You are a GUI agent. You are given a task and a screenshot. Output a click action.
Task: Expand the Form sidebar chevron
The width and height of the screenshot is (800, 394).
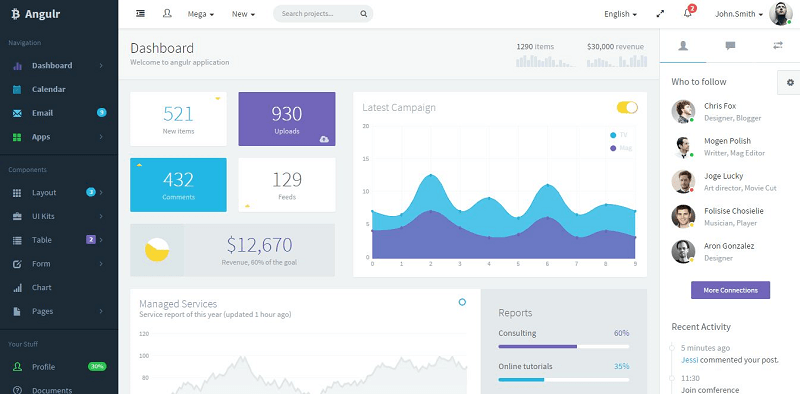[101, 264]
